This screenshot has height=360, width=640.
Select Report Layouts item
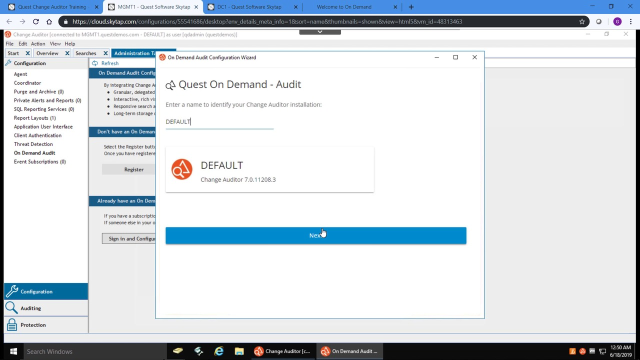click(x=35, y=118)
